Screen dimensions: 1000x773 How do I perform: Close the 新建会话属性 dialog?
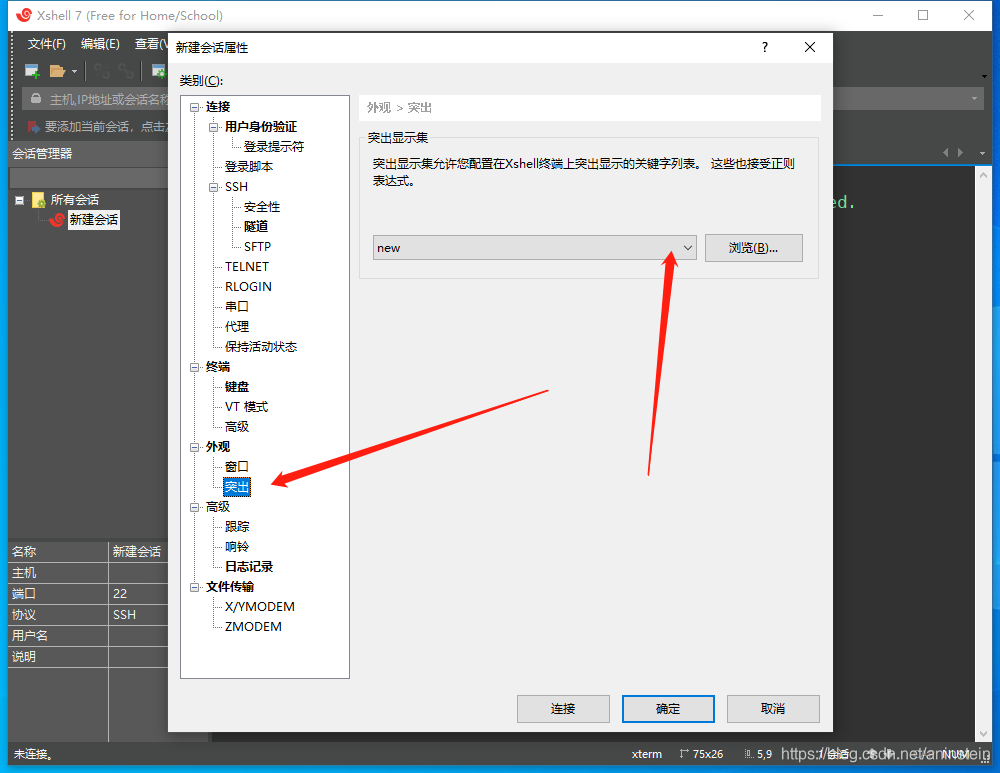[810, 47]
